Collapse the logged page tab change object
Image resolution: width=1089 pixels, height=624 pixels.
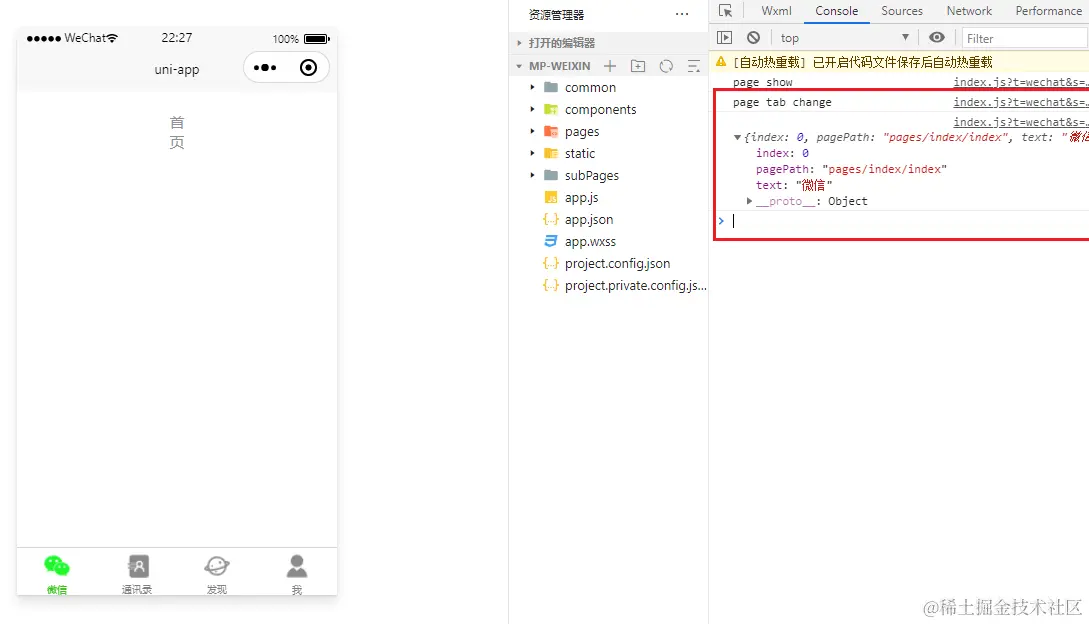click(x=737, y=137)
